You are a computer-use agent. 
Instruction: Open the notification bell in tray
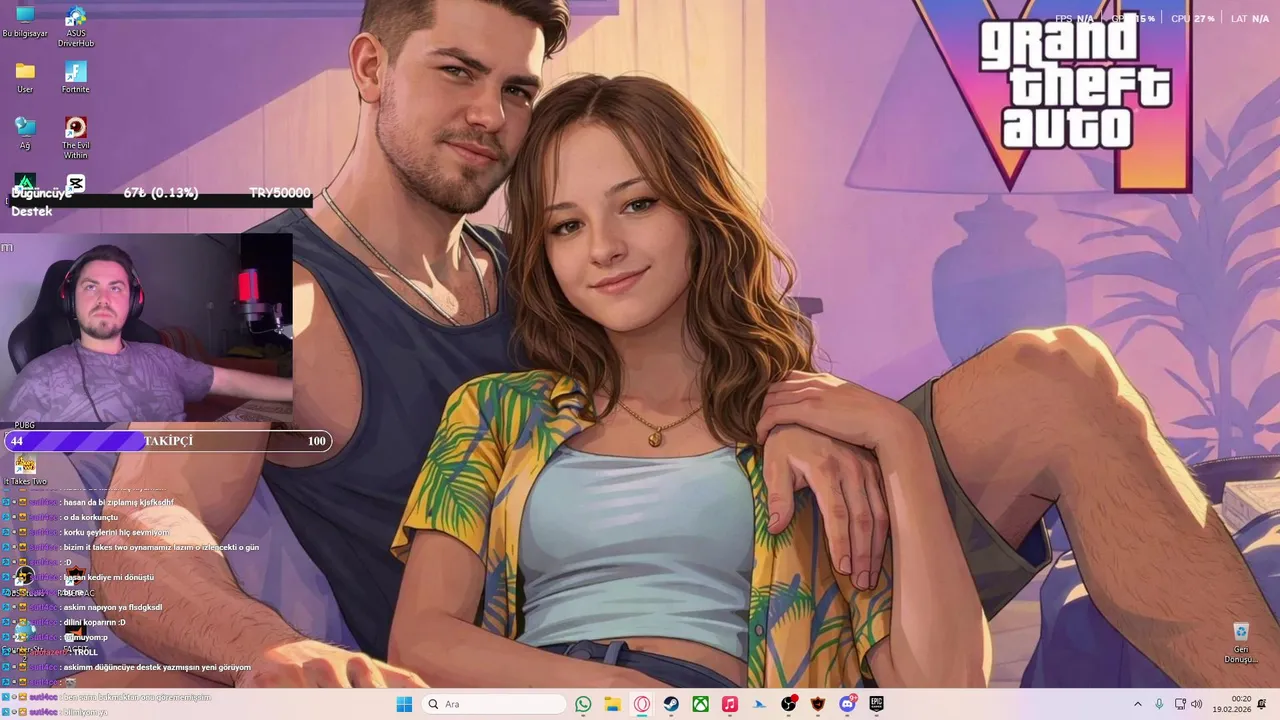pos(1262,704)
